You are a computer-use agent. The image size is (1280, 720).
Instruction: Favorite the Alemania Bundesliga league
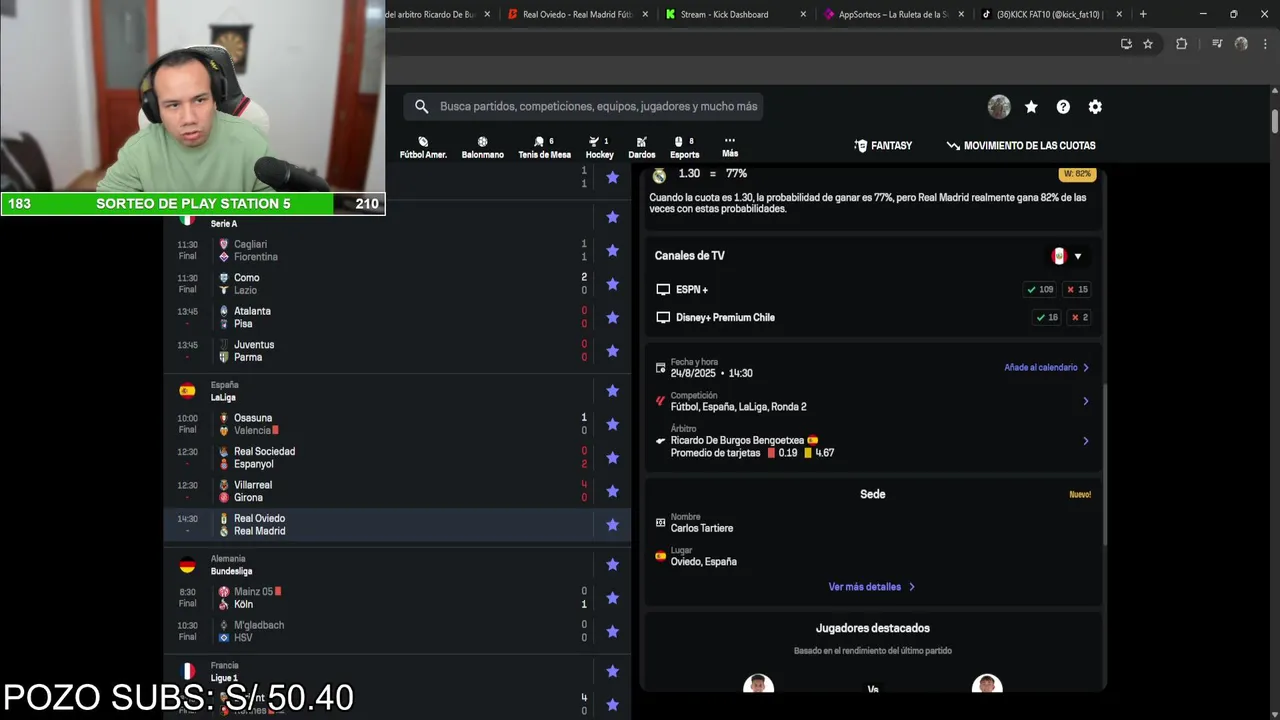(x=612, y=565)
